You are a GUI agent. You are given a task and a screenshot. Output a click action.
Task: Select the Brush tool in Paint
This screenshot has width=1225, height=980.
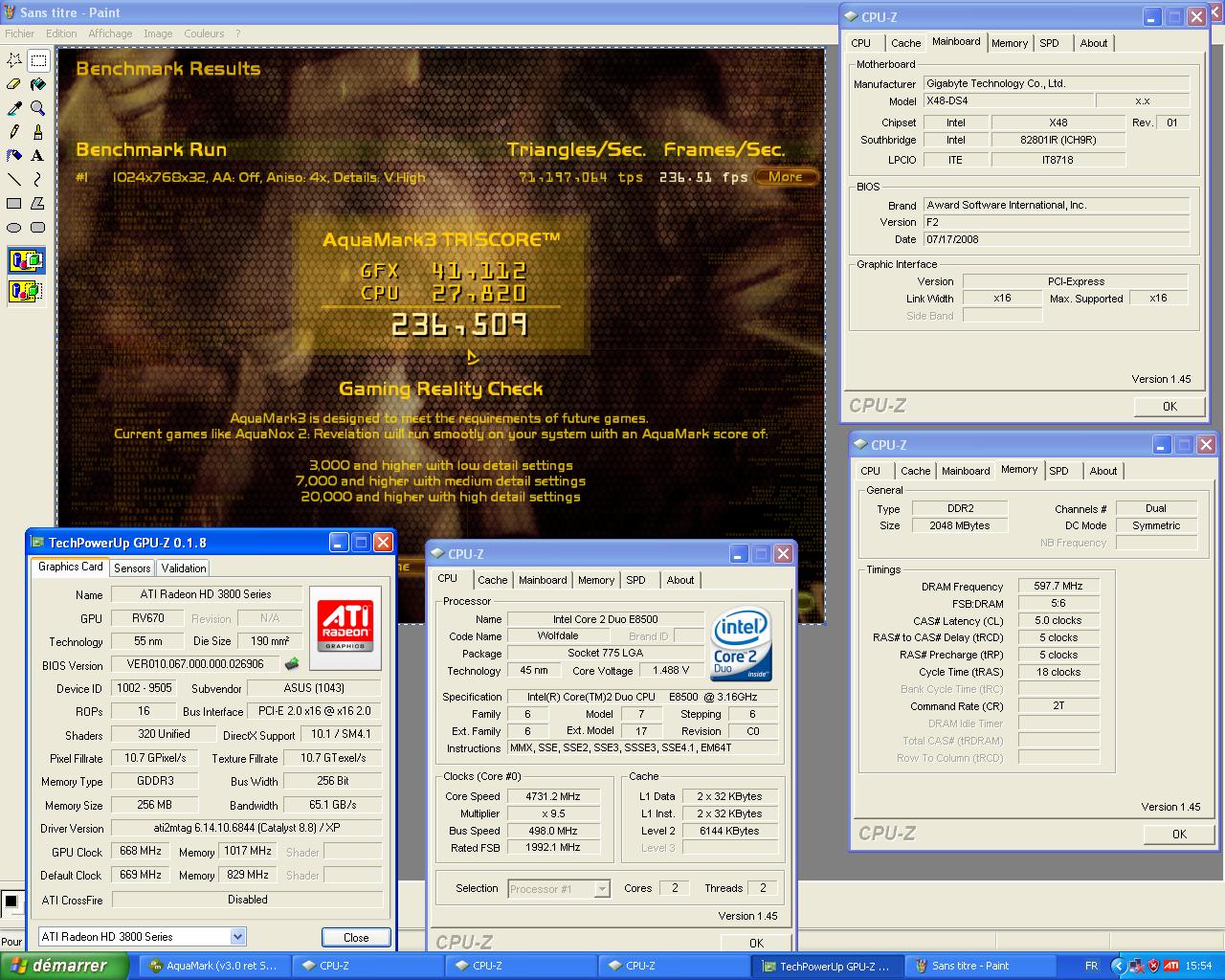38,132
